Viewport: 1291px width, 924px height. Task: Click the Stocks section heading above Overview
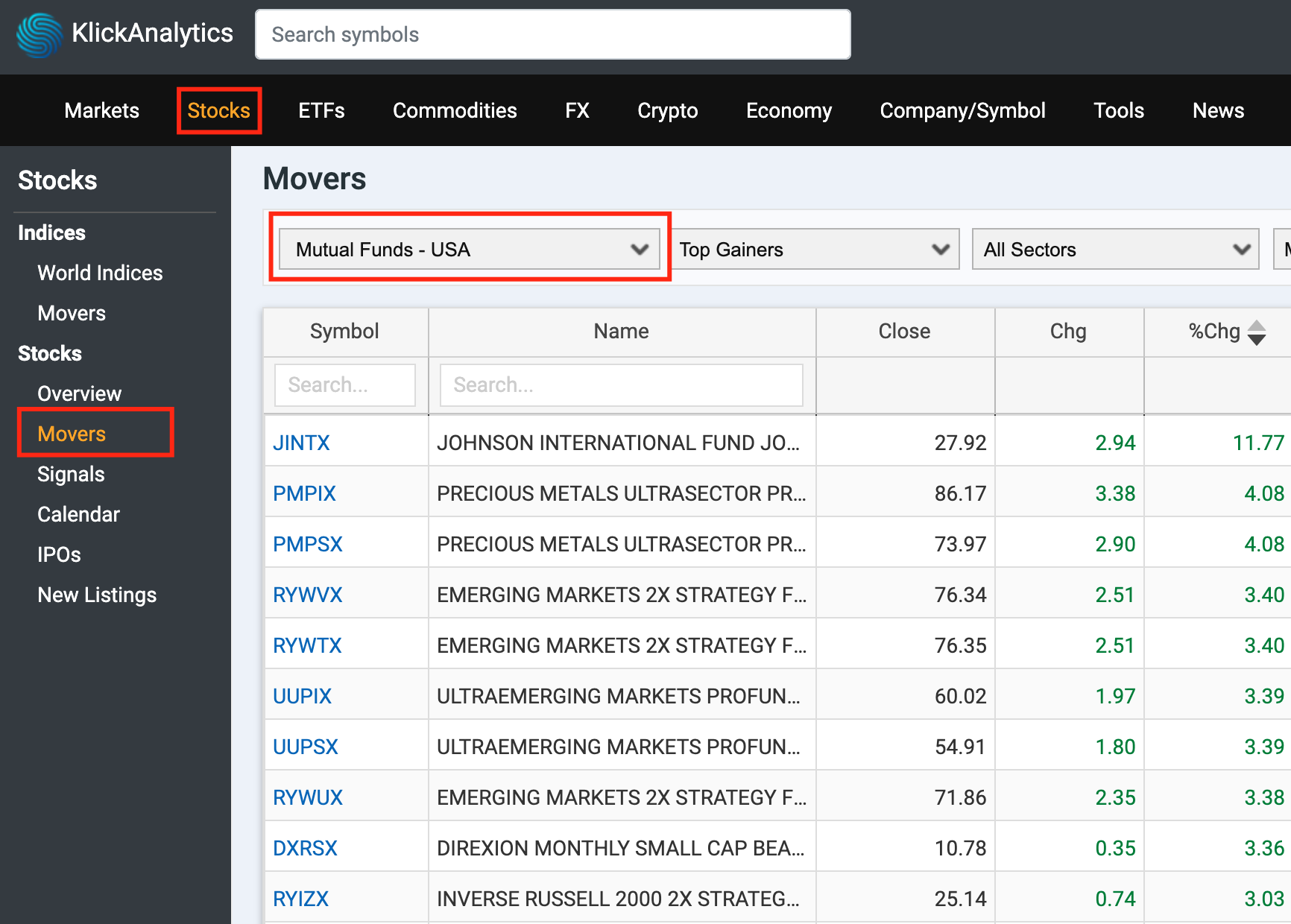(x=50, y=353)
